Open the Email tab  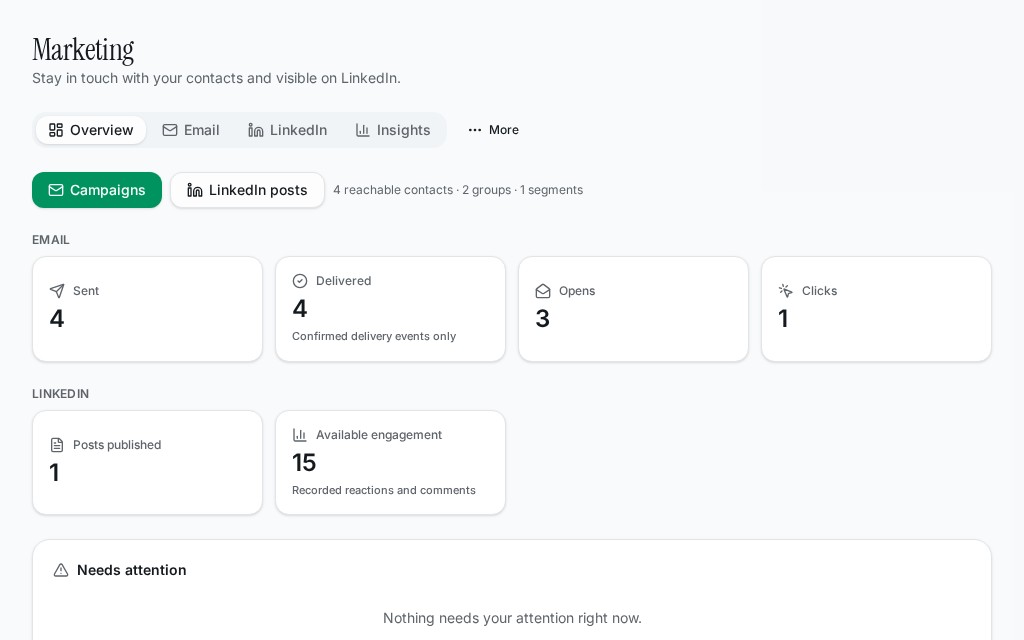191,130
